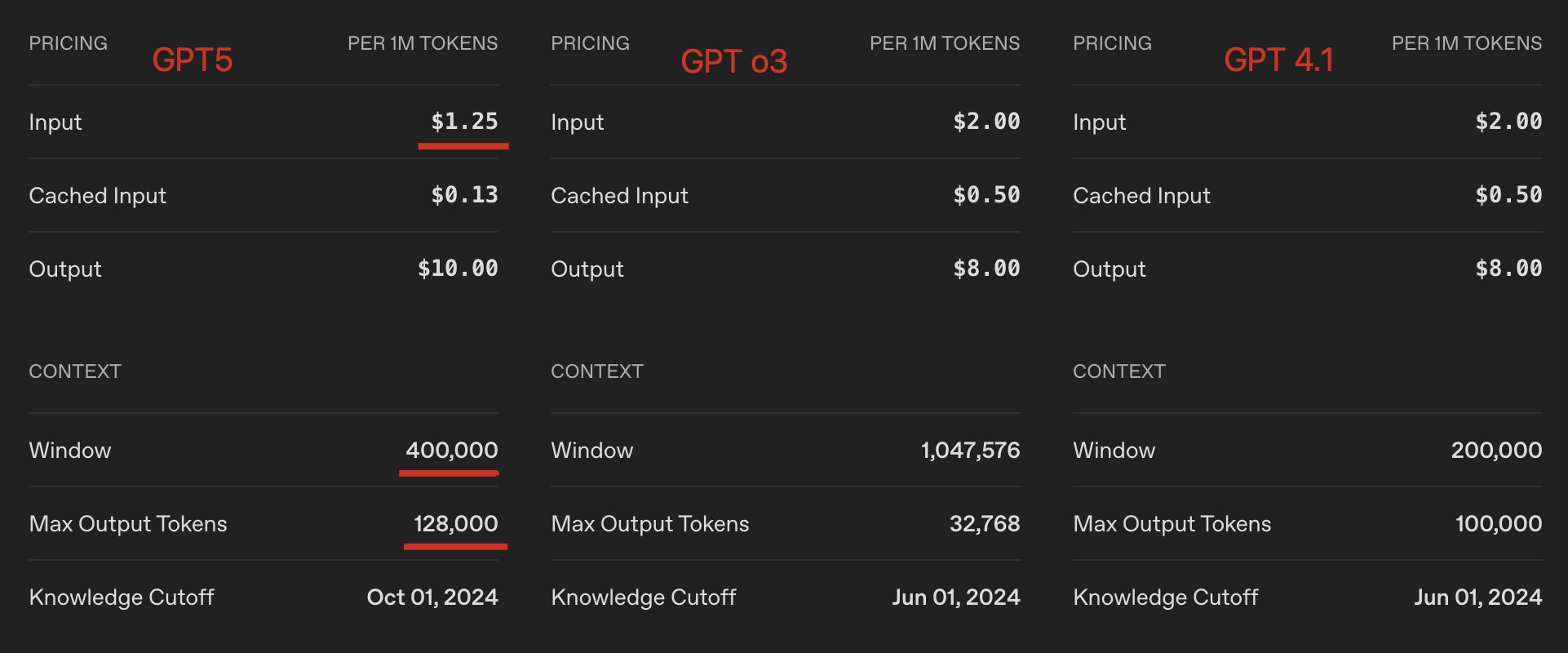Viewport: 1568px width, 653px height.
Task: Click the $8.00 output price under GPT 4.1
Action: coord(1508,269)
